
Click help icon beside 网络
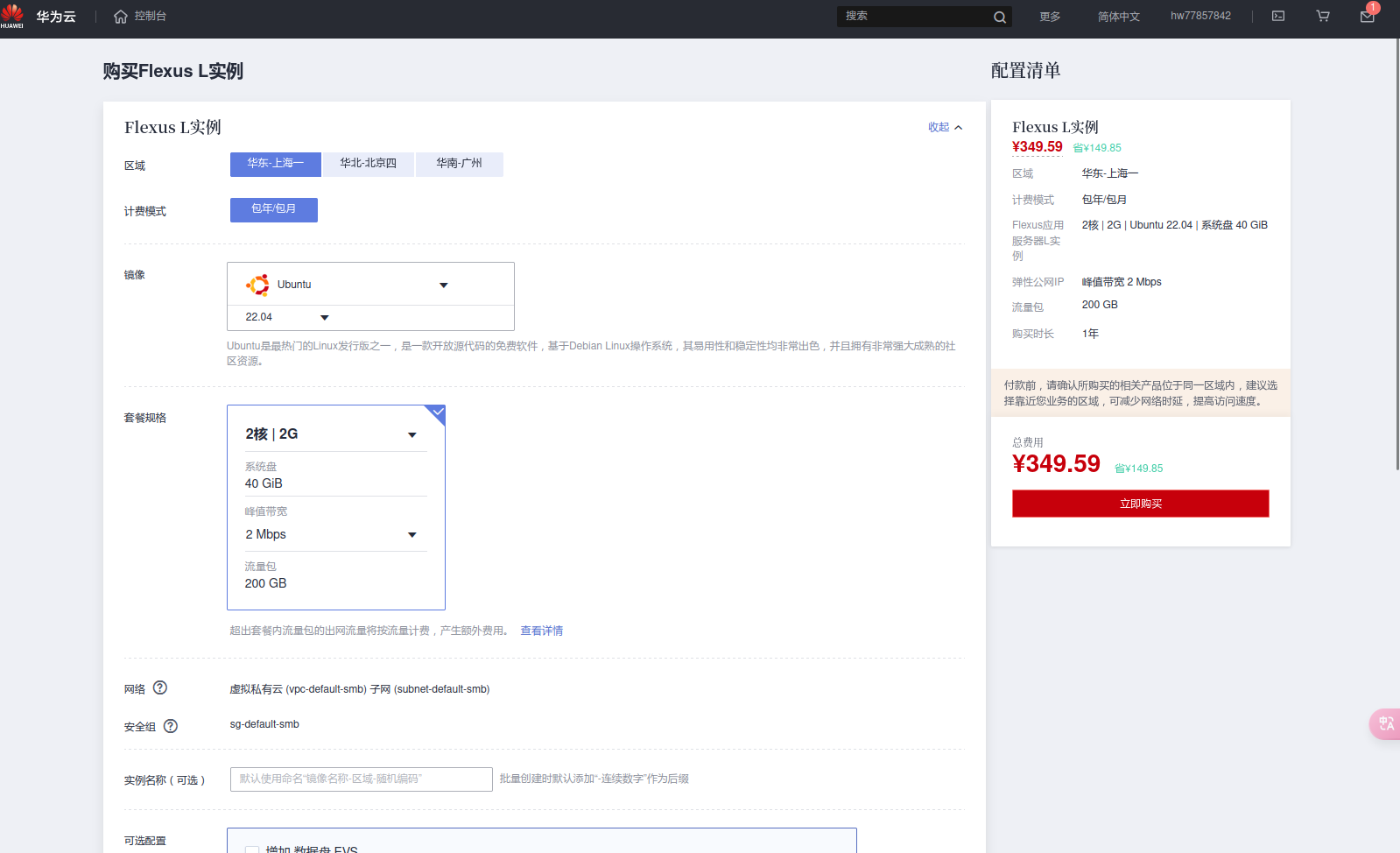(x=160, y=688)
